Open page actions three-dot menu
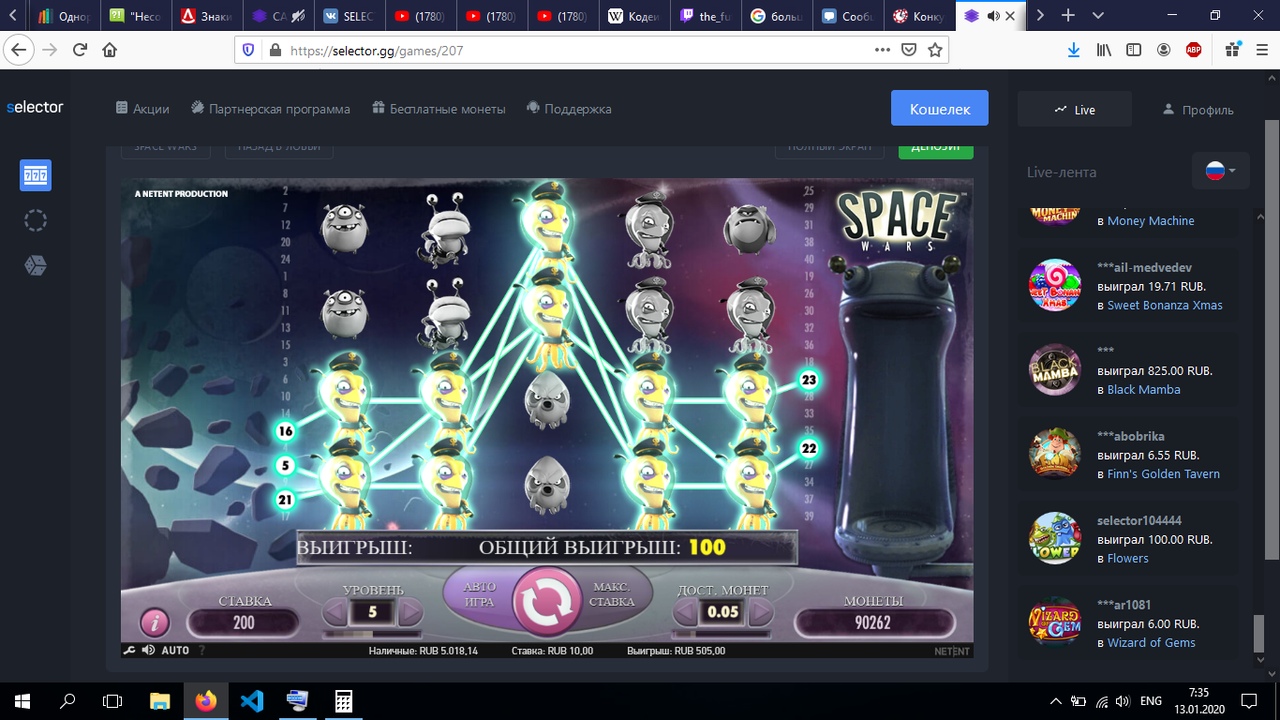Screen dimensions: 1280x720 click(882, 50)
